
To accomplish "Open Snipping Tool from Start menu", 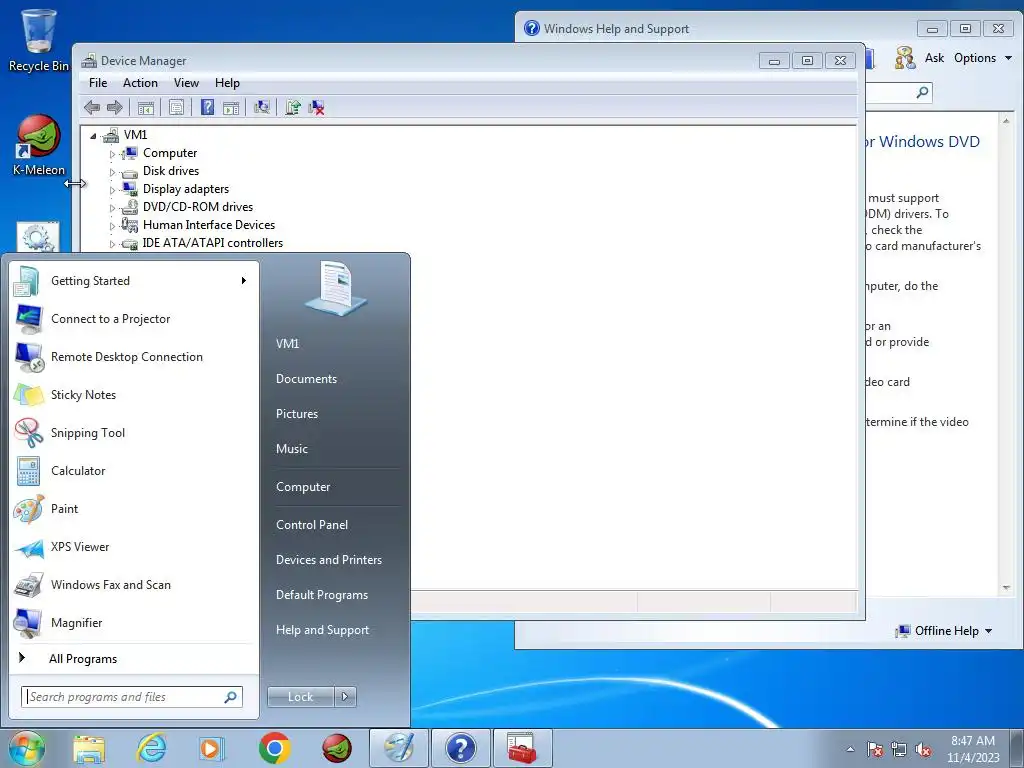I will click(x=133, y=432).
